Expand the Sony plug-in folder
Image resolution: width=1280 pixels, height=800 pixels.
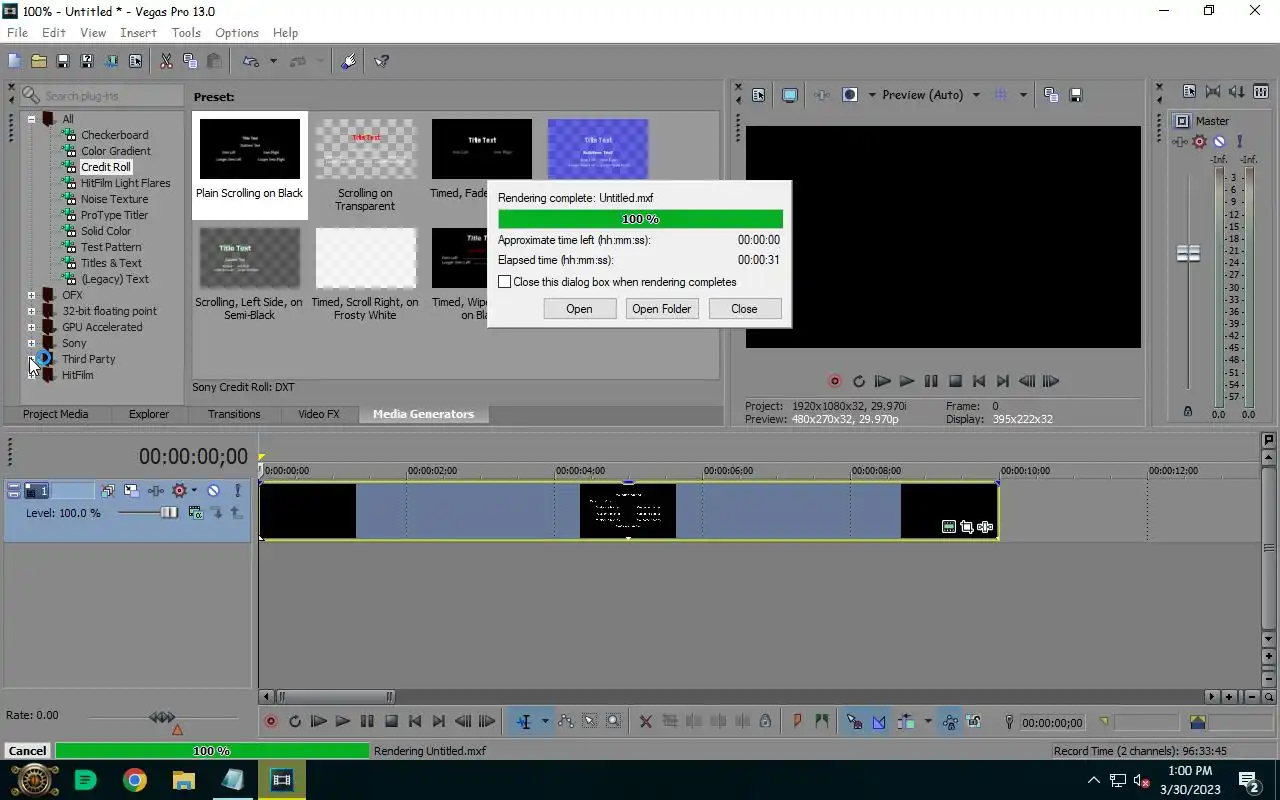tap(31, 343)
